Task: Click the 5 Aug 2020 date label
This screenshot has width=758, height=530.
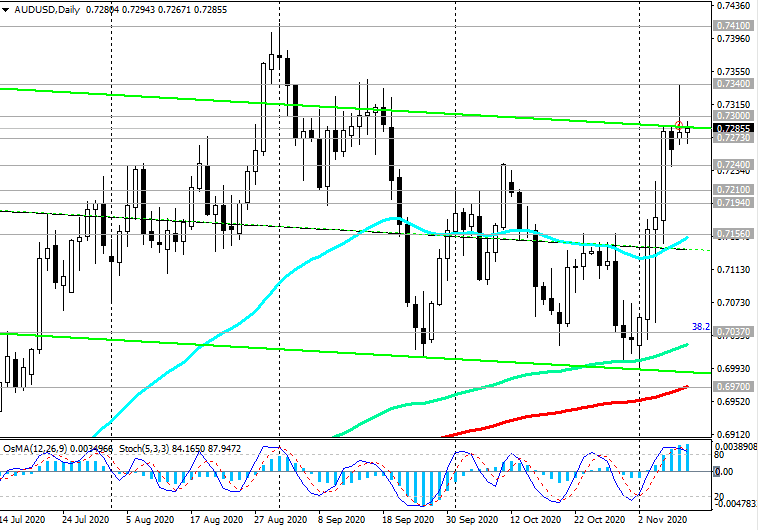Action: 150,520
